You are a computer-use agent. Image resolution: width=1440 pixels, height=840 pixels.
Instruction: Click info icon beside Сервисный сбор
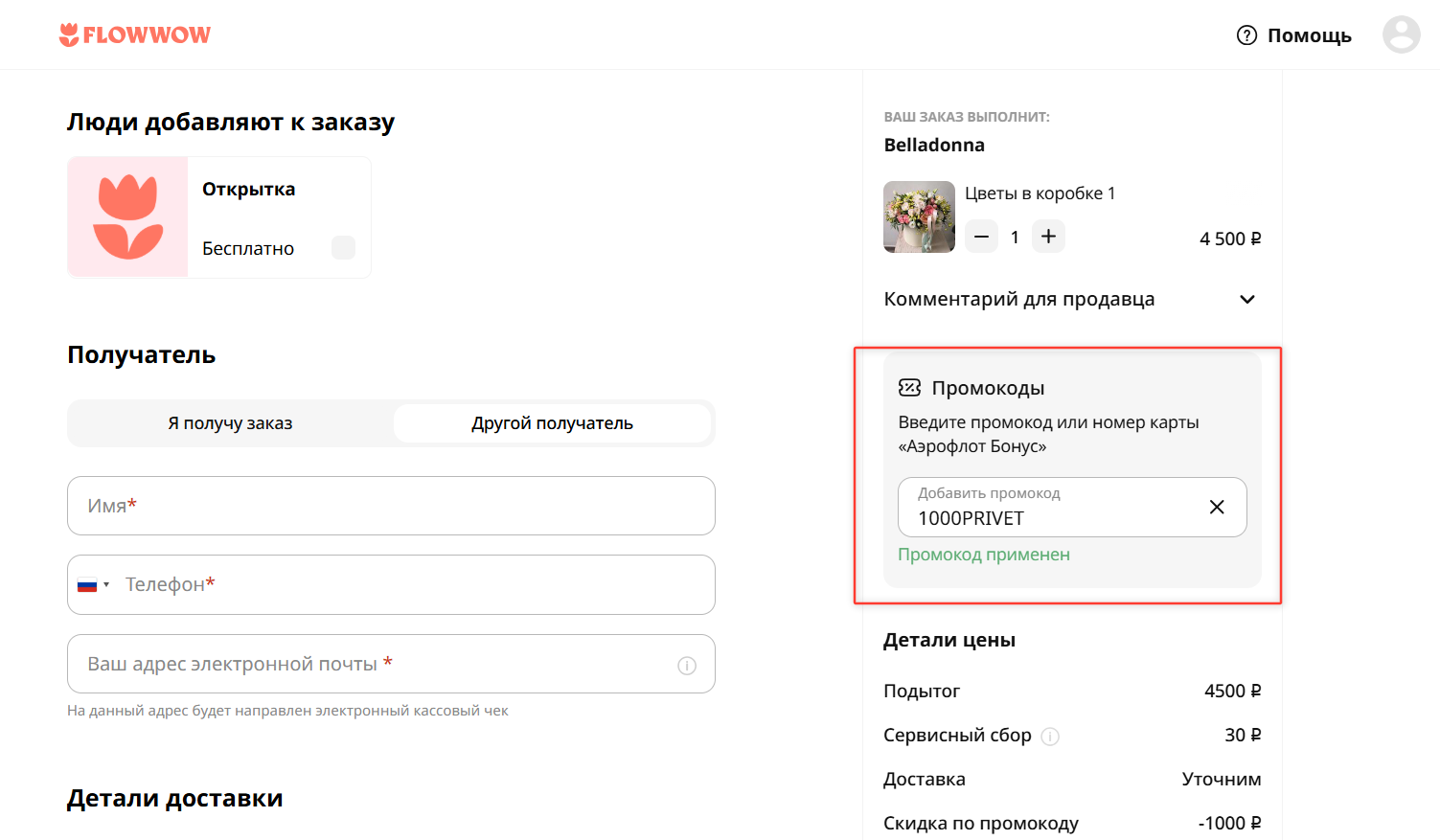[x=1050, y=736]
